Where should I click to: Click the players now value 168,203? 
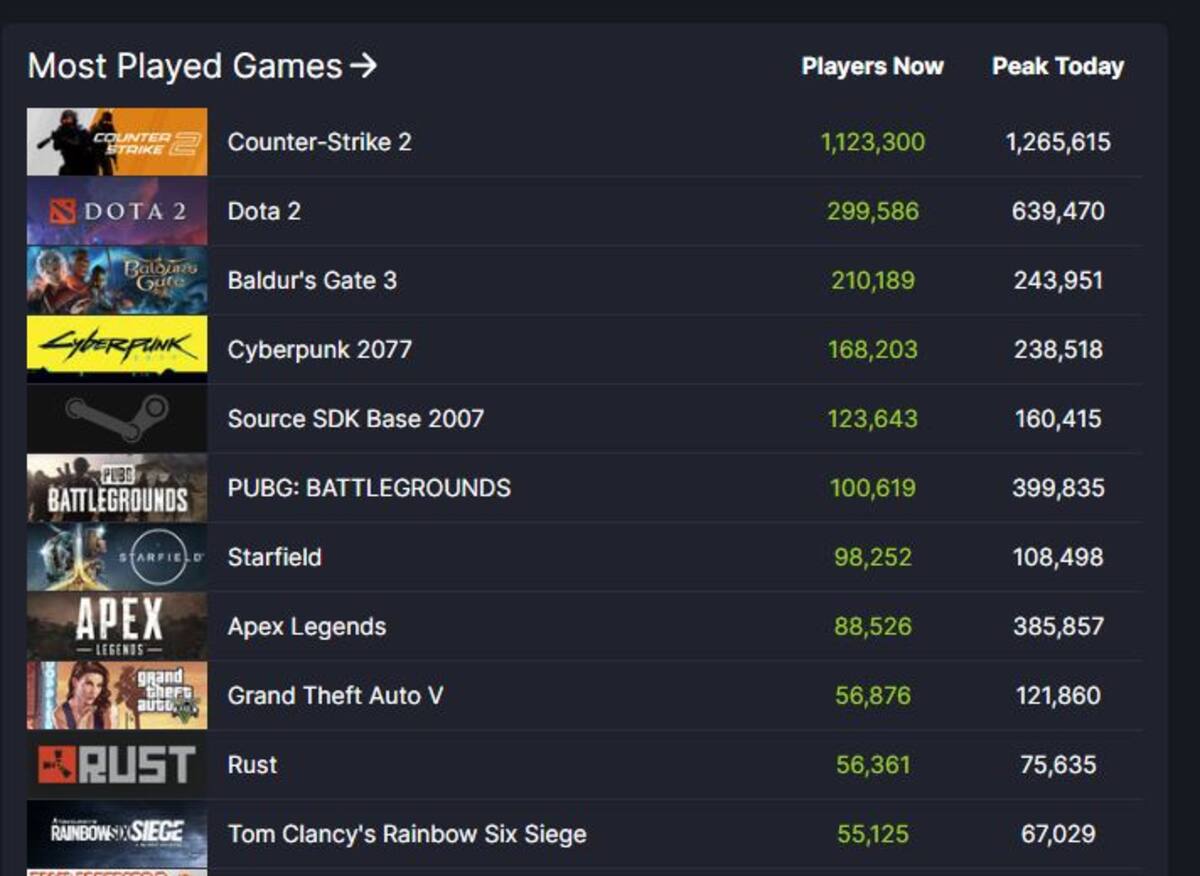tap(873, 349)
